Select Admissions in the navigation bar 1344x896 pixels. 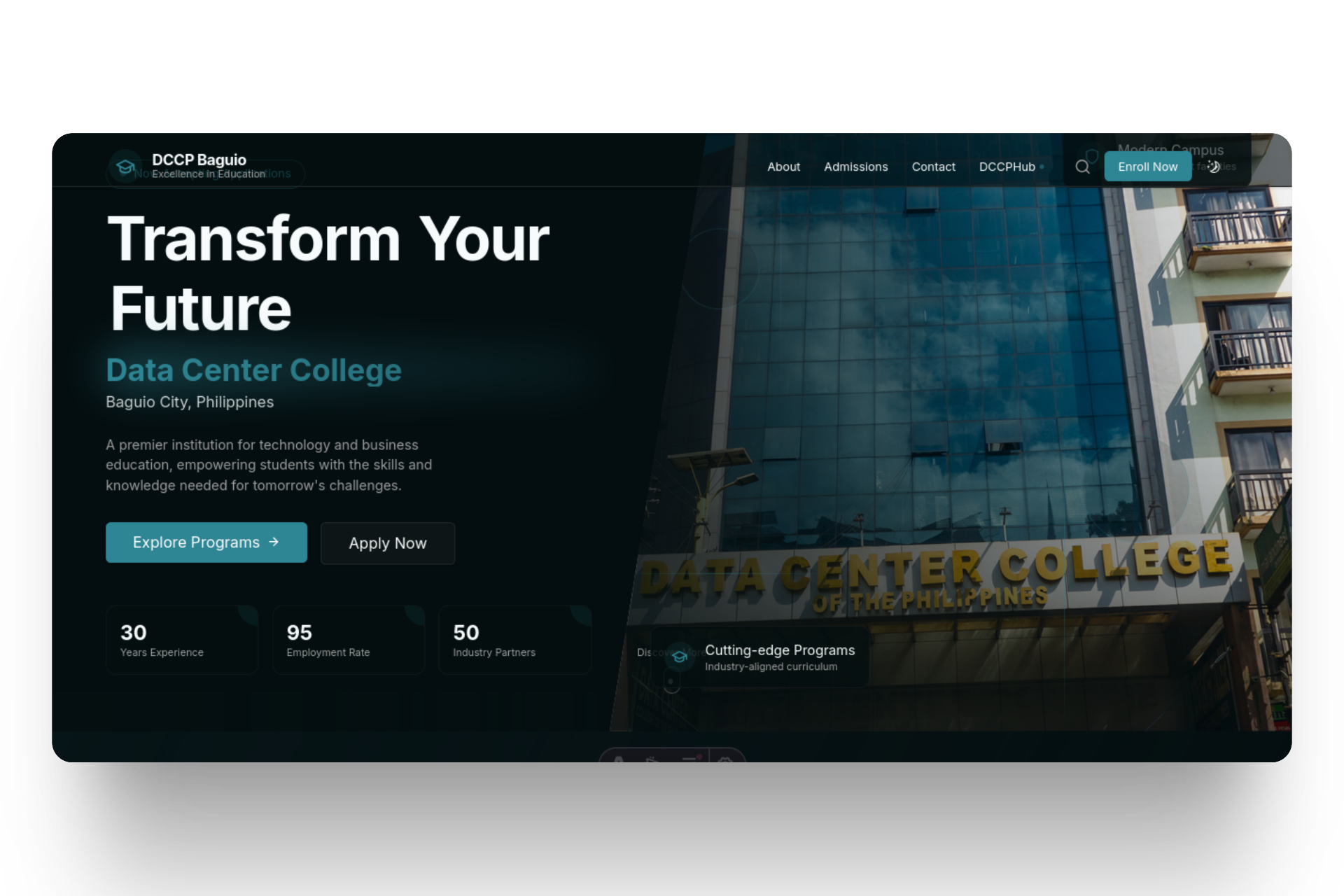tap(855, 167)
